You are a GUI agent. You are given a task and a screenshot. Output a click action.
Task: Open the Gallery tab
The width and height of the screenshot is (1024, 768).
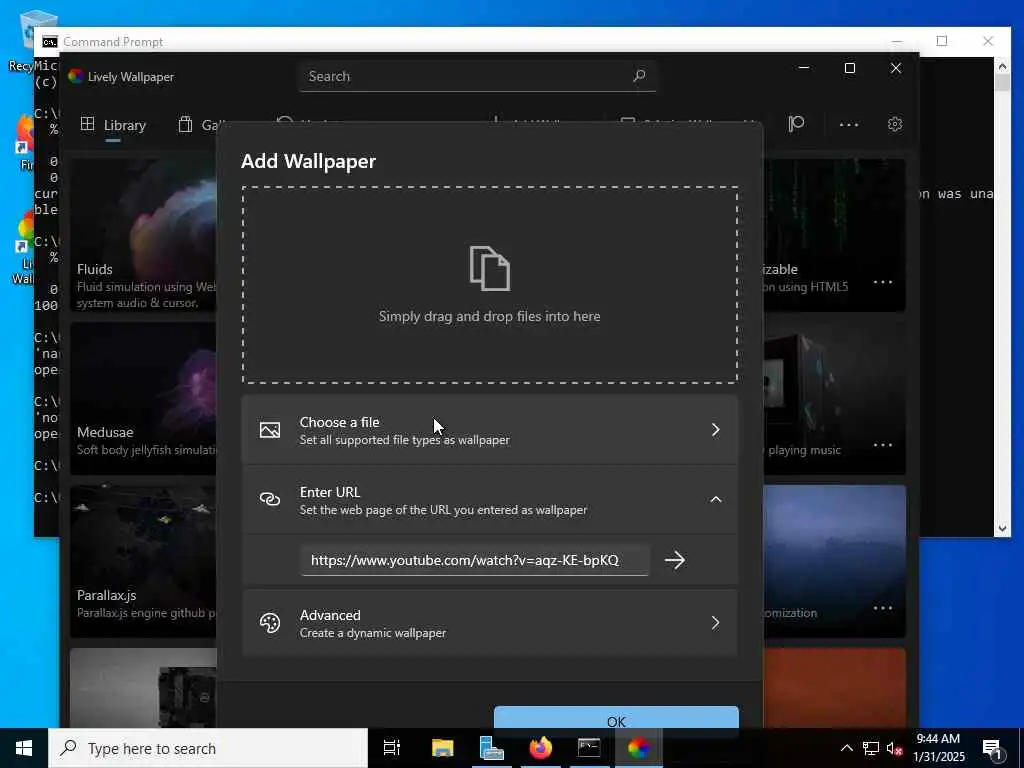(202, 125)
